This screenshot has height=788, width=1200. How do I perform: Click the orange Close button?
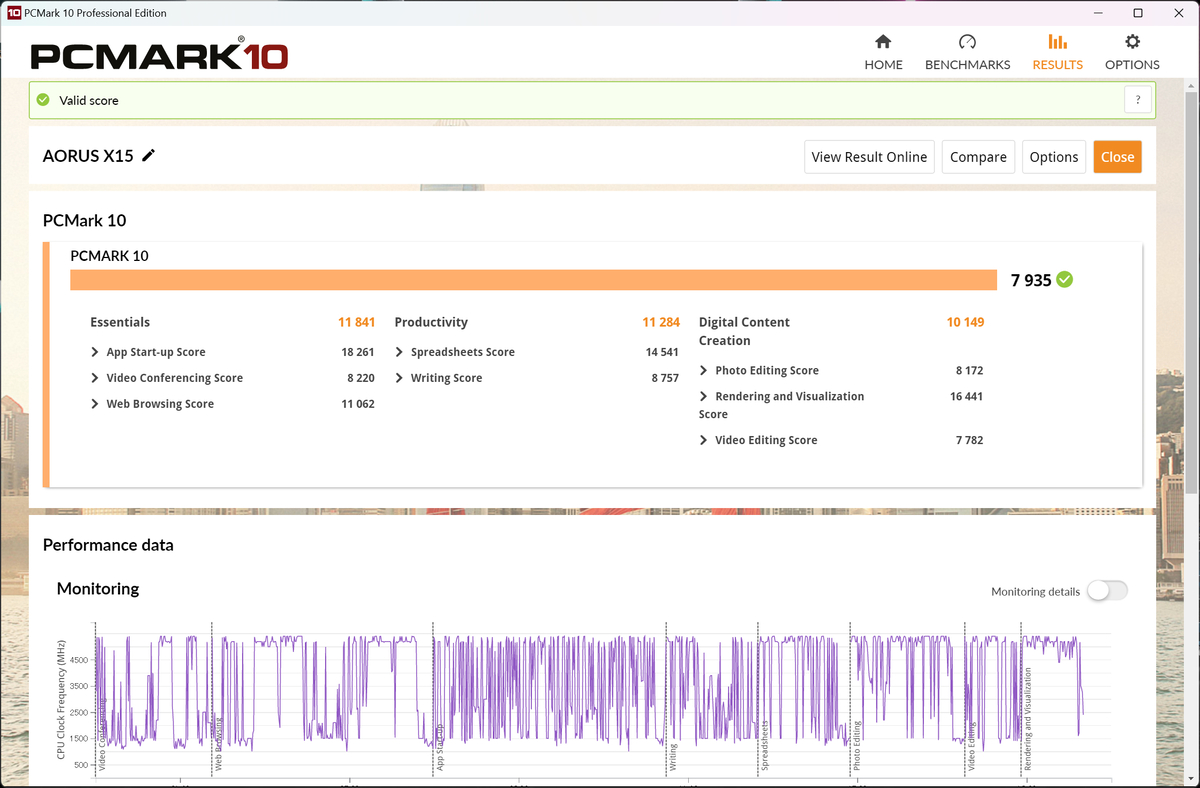(x=1117, y=157)
